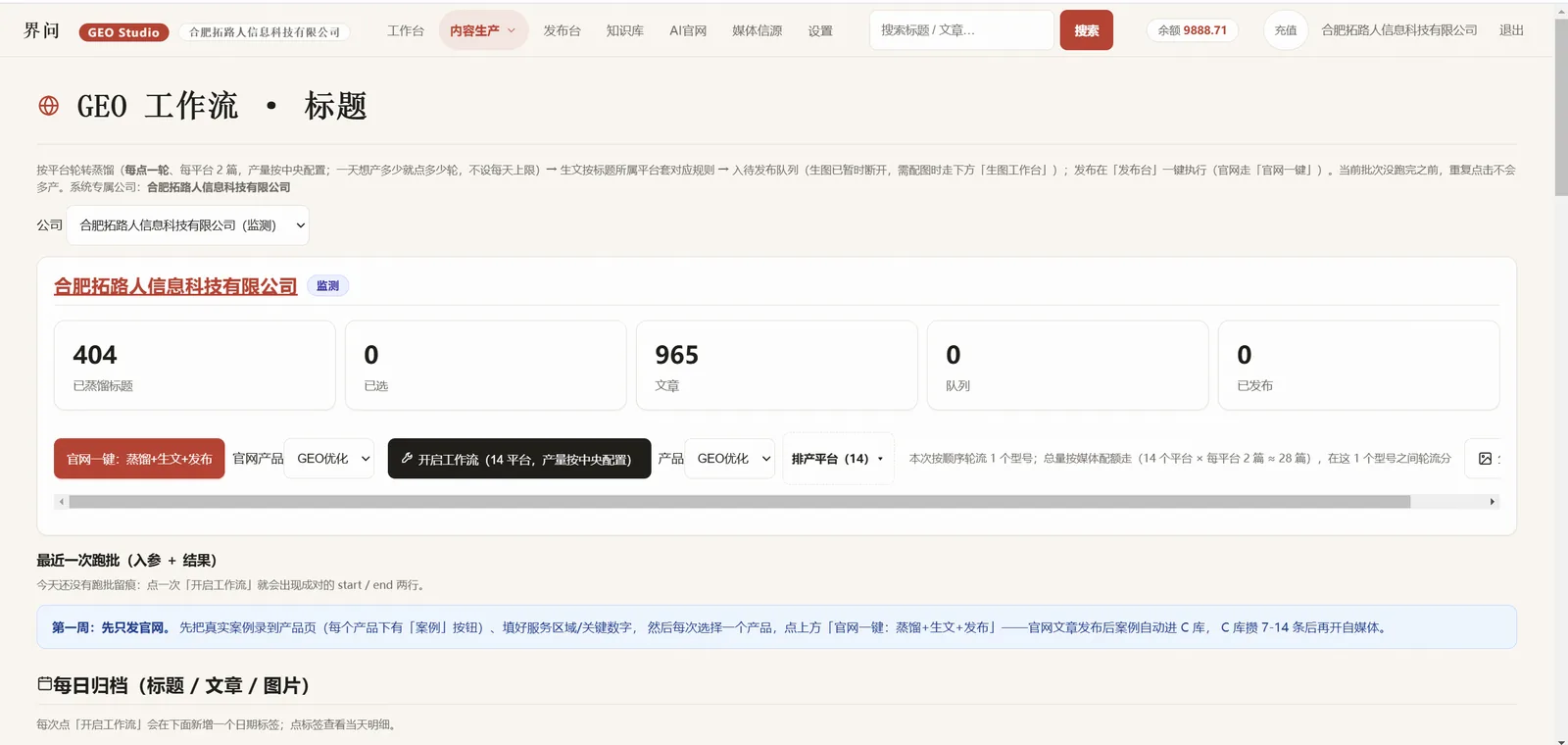The image size is (1568, 745).
Task: Click the page's vertical scrollbar thumb
Action: [1560, 108]
